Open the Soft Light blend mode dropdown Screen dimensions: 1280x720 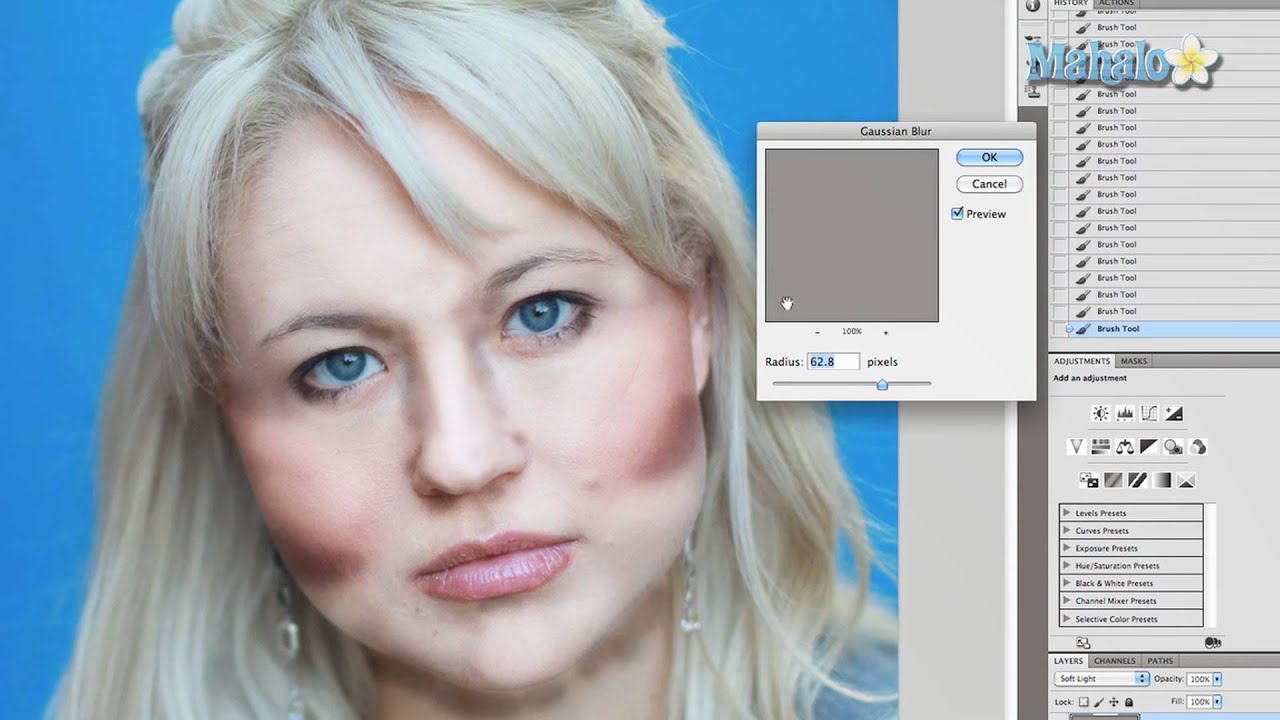click(1102, 679)
